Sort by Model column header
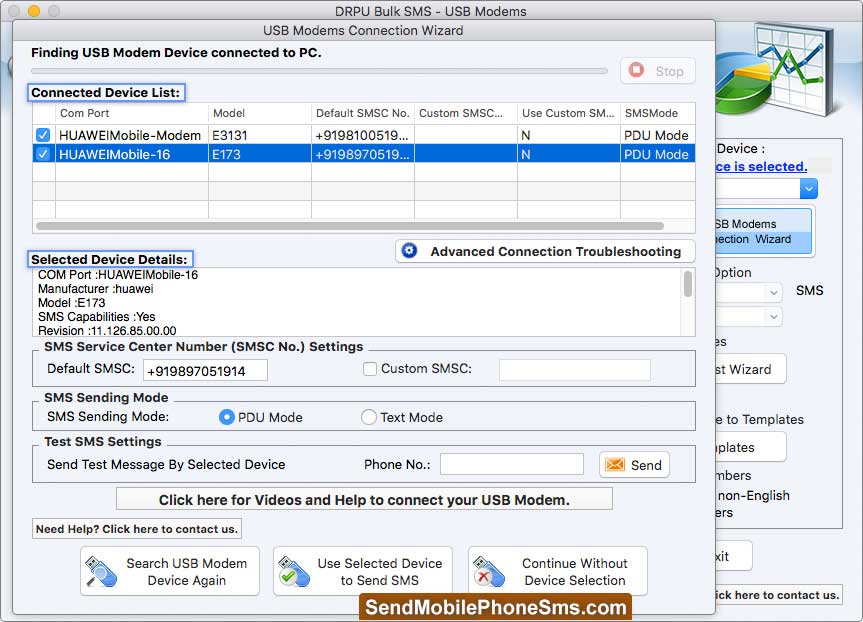The width and height of the screenshot is (863, 622). point(260,113)
